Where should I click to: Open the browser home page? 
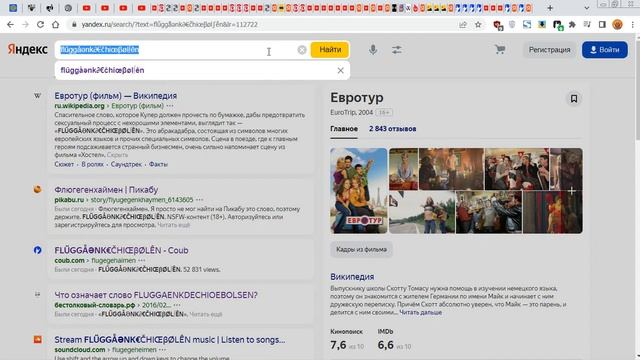56,24
